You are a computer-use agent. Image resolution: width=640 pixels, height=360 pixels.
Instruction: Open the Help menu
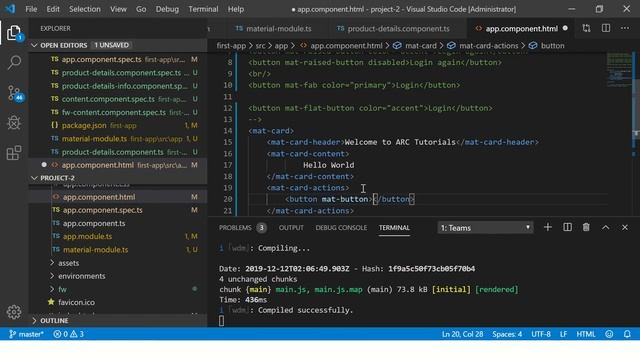coord(236,9)
